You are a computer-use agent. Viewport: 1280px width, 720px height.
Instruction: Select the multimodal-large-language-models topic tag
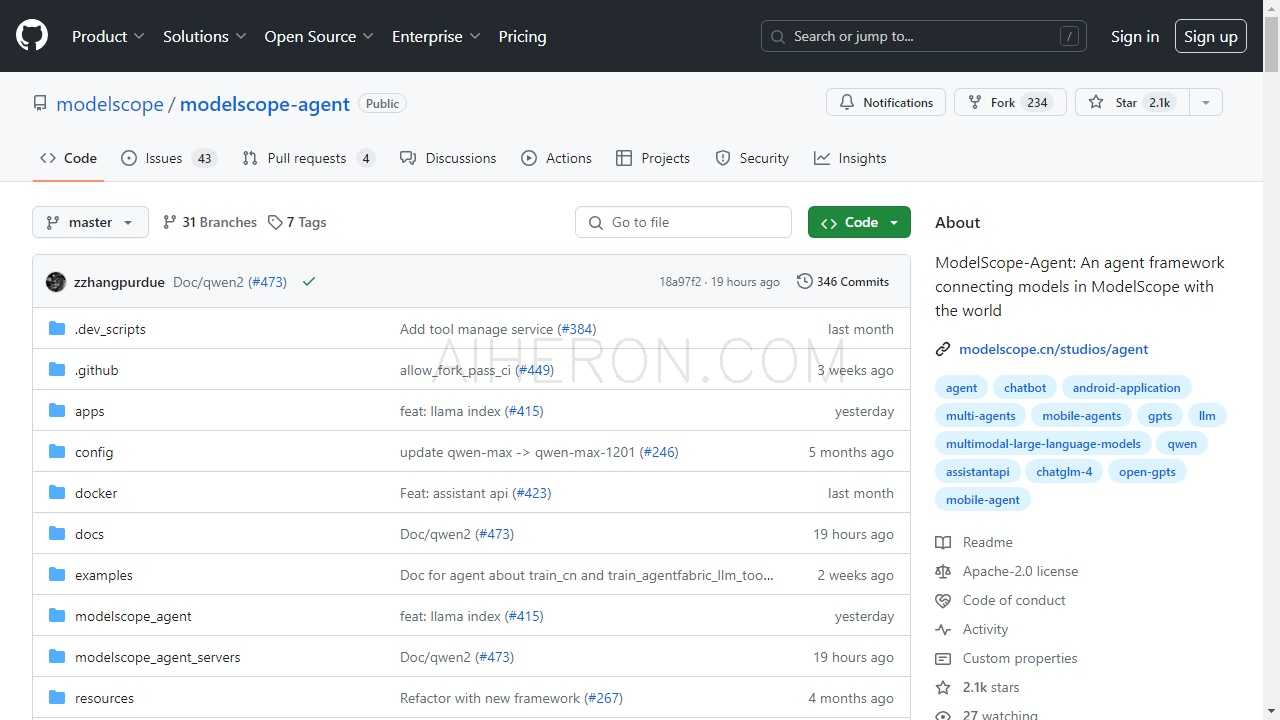click(1043, 444)
